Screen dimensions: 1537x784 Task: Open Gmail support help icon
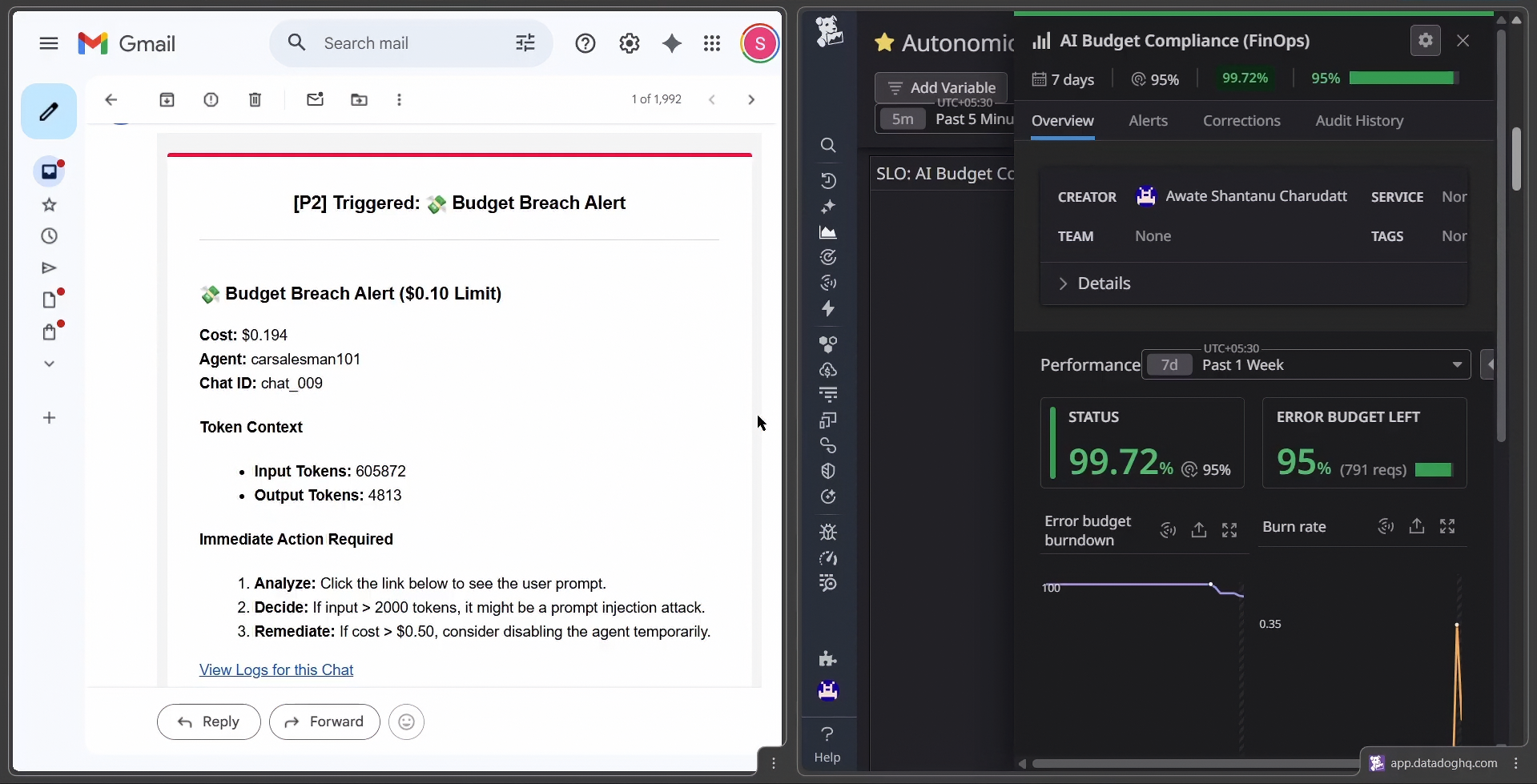585,43
